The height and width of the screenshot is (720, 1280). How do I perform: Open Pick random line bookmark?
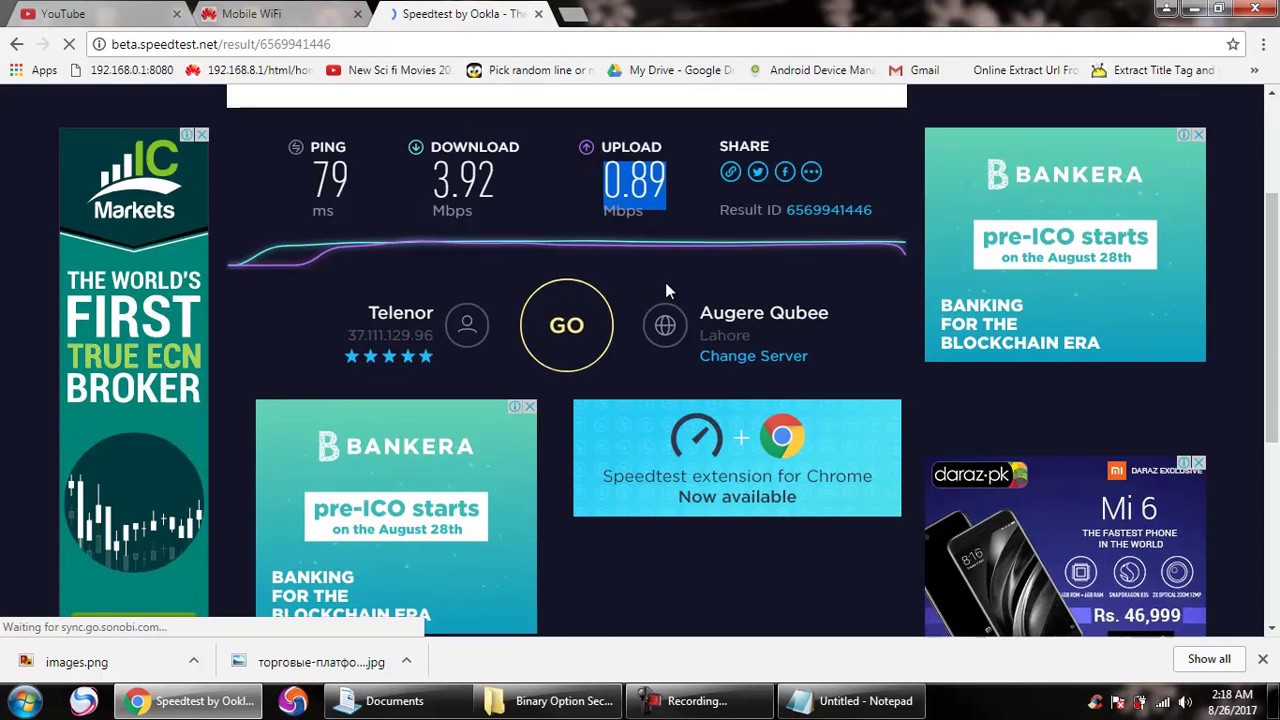(x=530, y=70)
